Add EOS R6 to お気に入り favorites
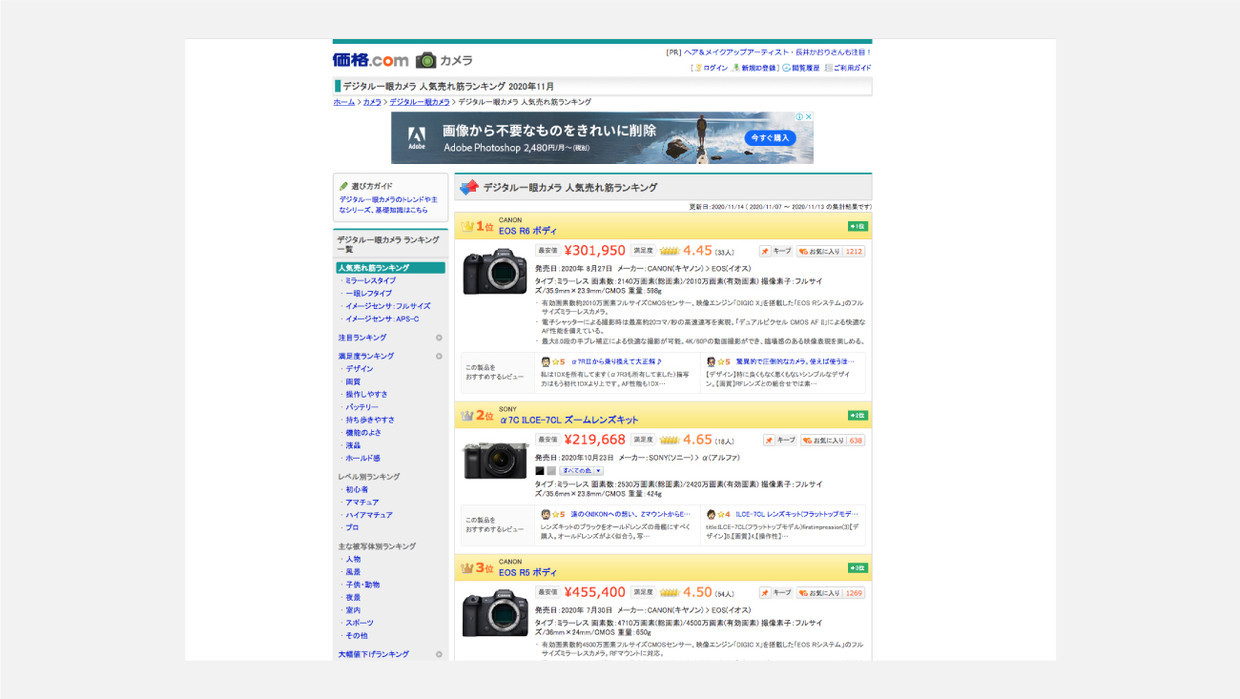This screenshot has height=699, width=1240. 830,251
